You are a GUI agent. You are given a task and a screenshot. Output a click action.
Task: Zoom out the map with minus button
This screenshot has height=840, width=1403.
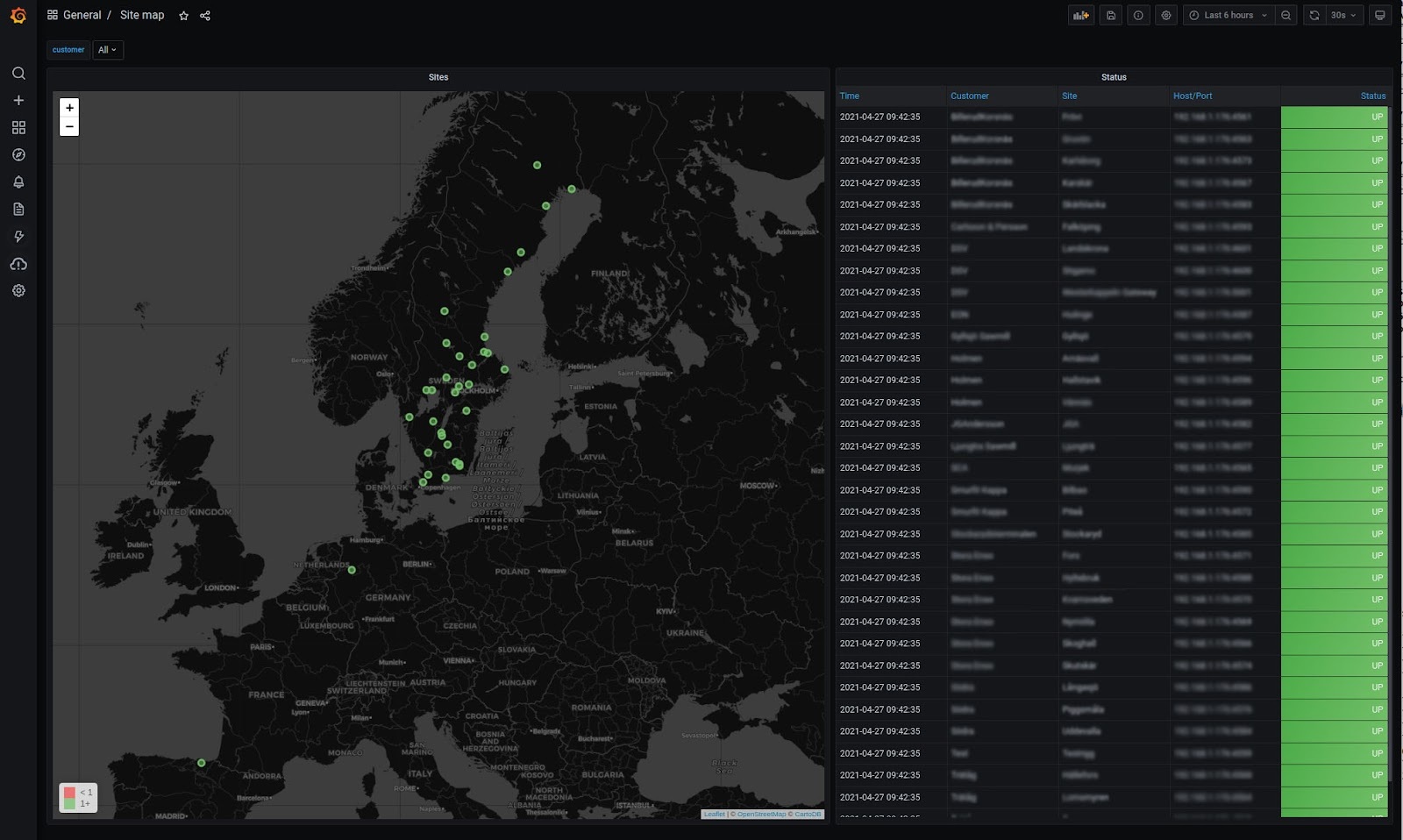[69, 127]
